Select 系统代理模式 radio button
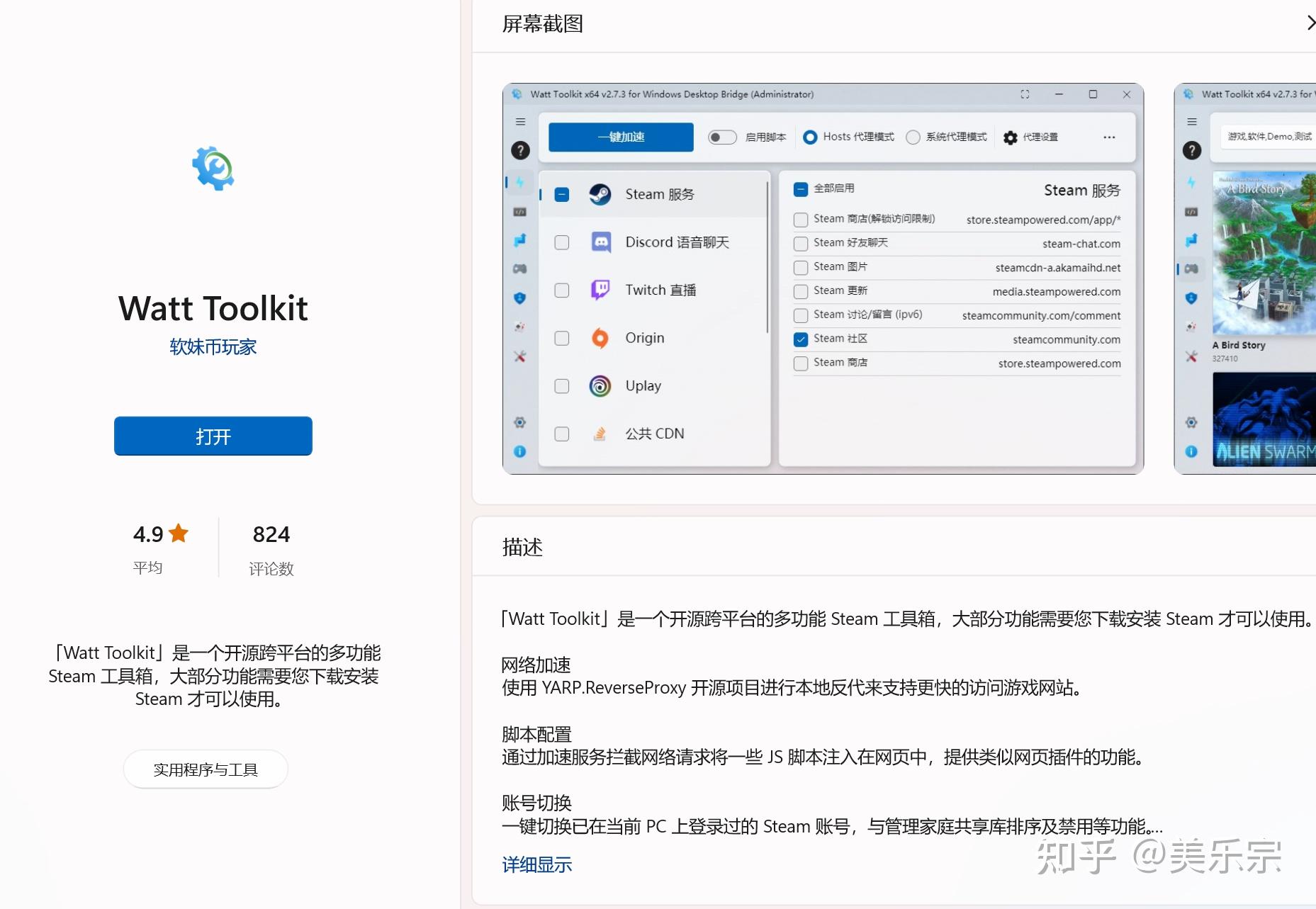The height and width of the screenshot is (909, 1316). [913, 137]
